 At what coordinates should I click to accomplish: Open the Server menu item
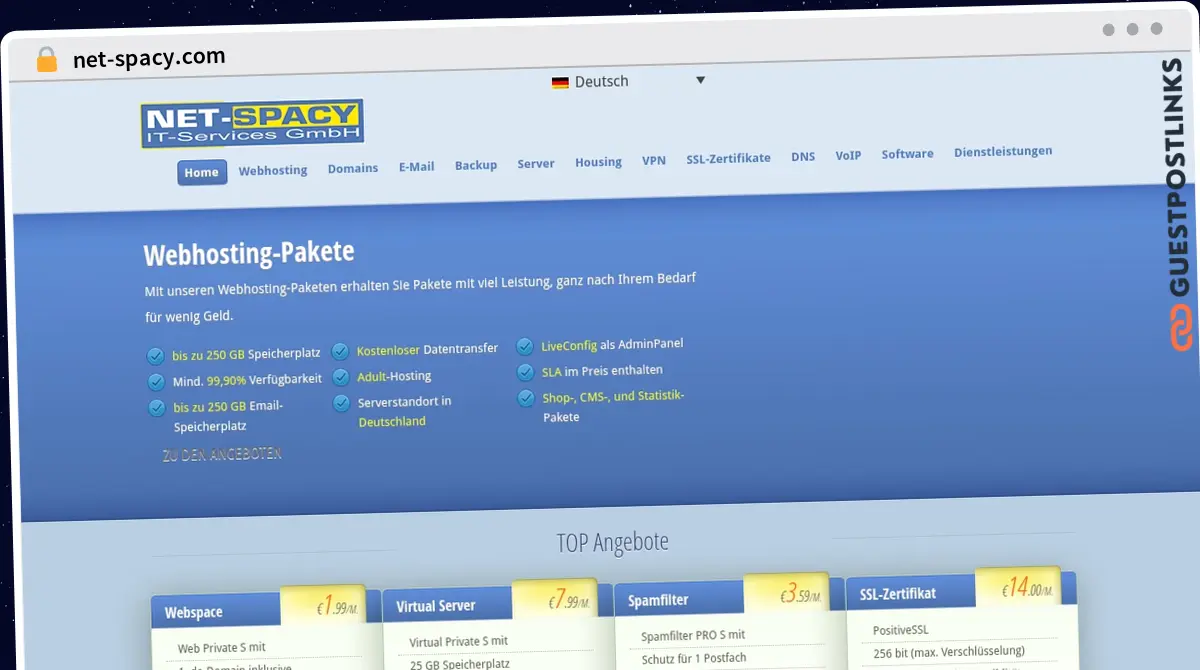coord(535,164)
